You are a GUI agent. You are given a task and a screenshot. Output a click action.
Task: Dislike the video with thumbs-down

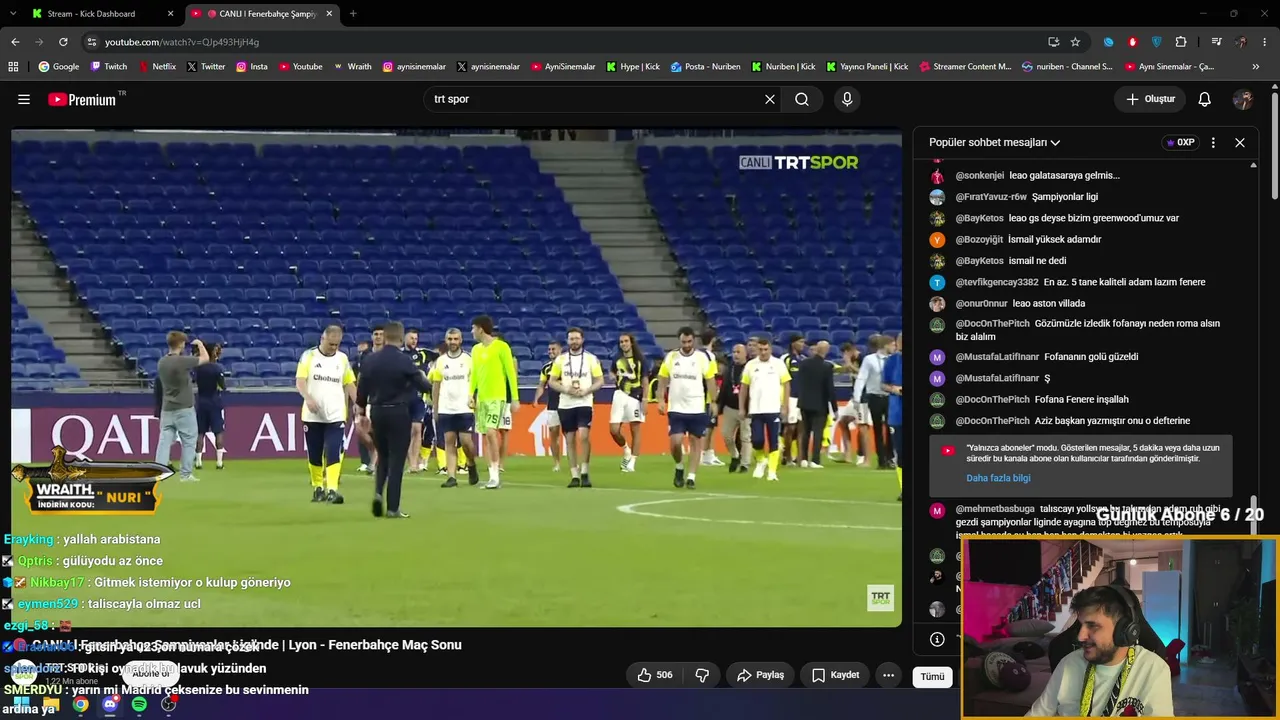click(702, 675)
